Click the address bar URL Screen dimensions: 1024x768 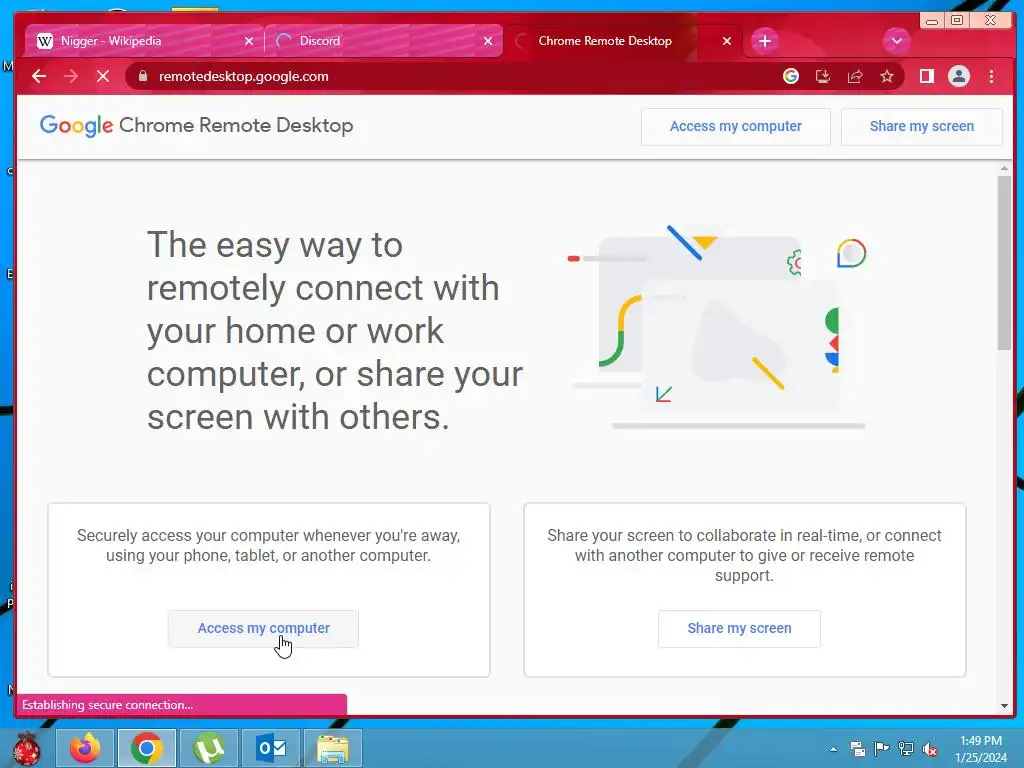click(244, 76)
